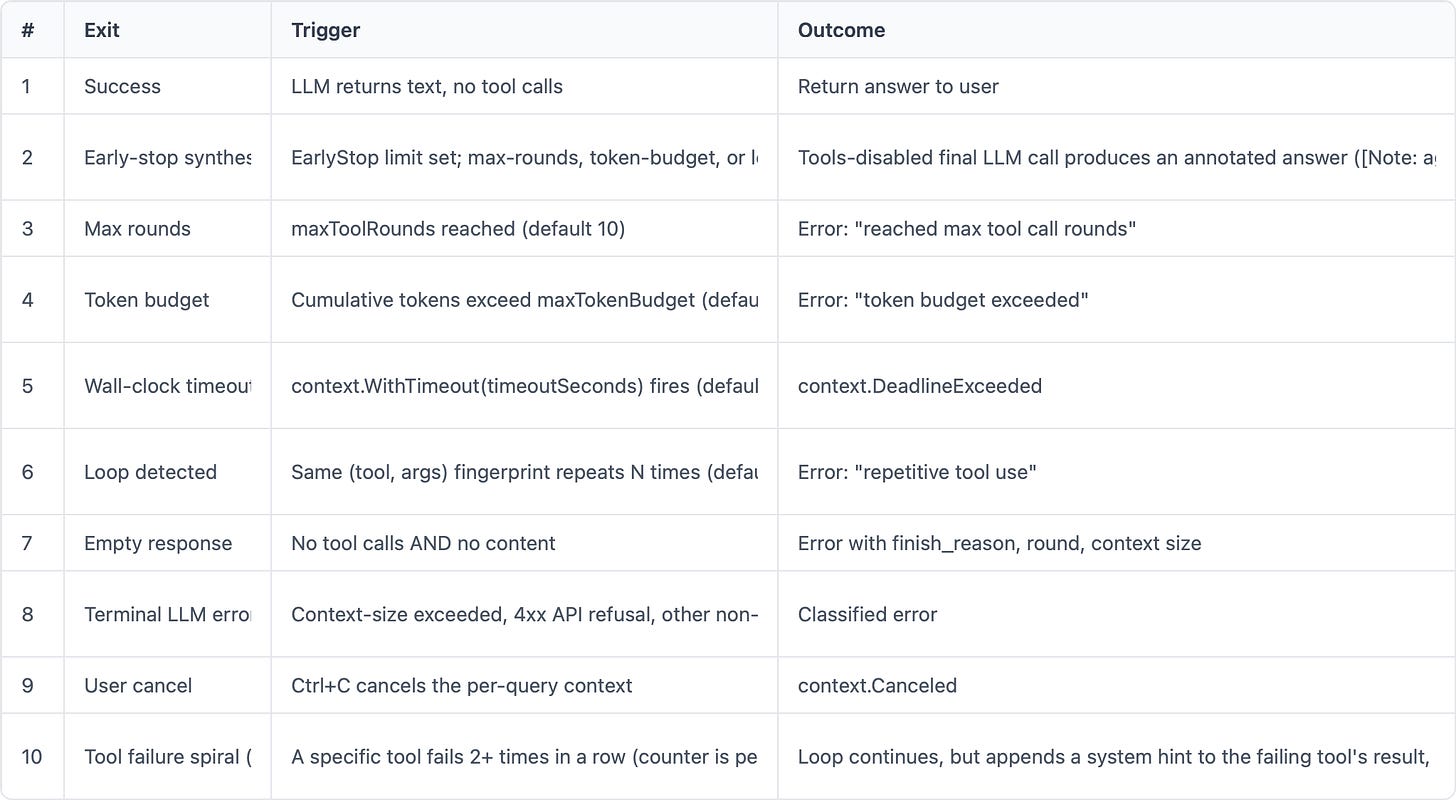Select the Success exit cell
The image size is (1456, 800).
tap(167, 86)
